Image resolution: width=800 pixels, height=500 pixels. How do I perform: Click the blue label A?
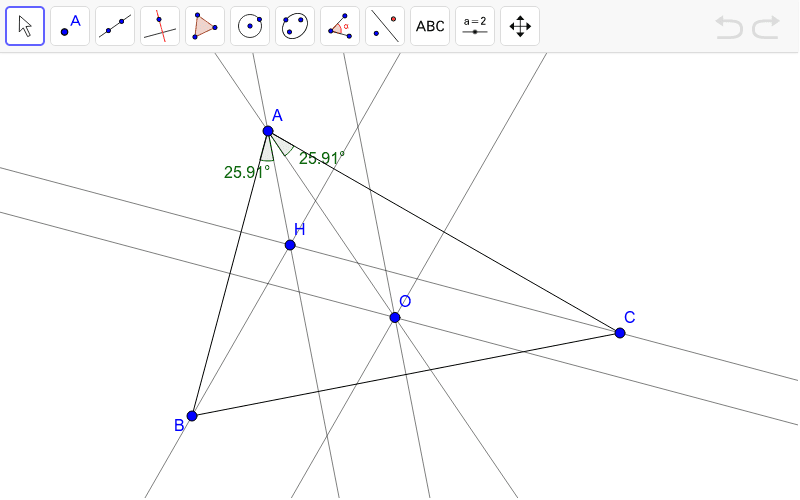tap(277, 116)
